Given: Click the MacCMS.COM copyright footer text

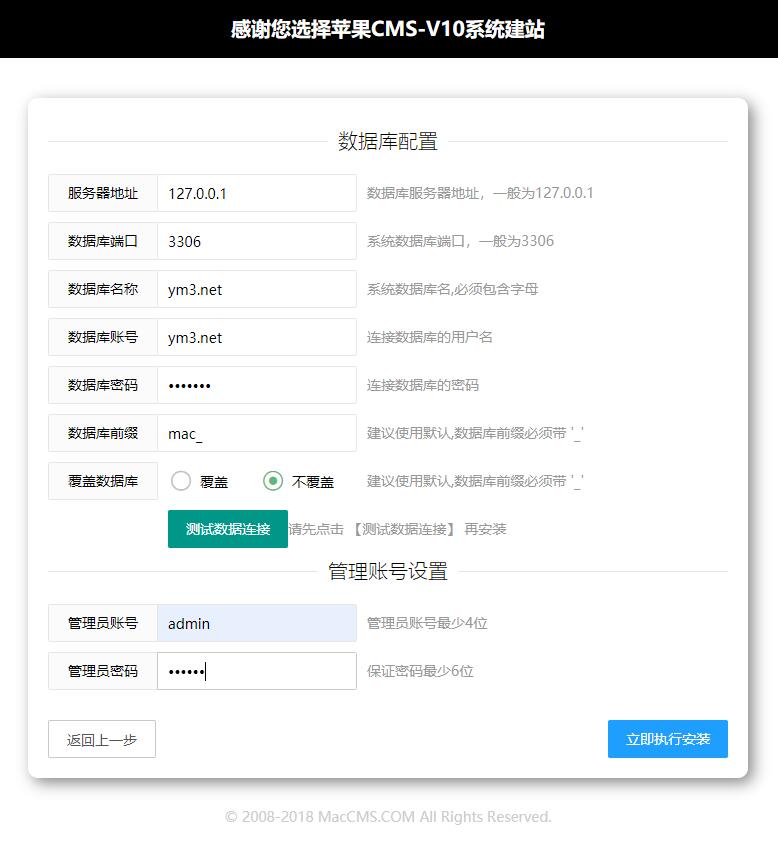Looking at the screenshot, I should (388, 817).
